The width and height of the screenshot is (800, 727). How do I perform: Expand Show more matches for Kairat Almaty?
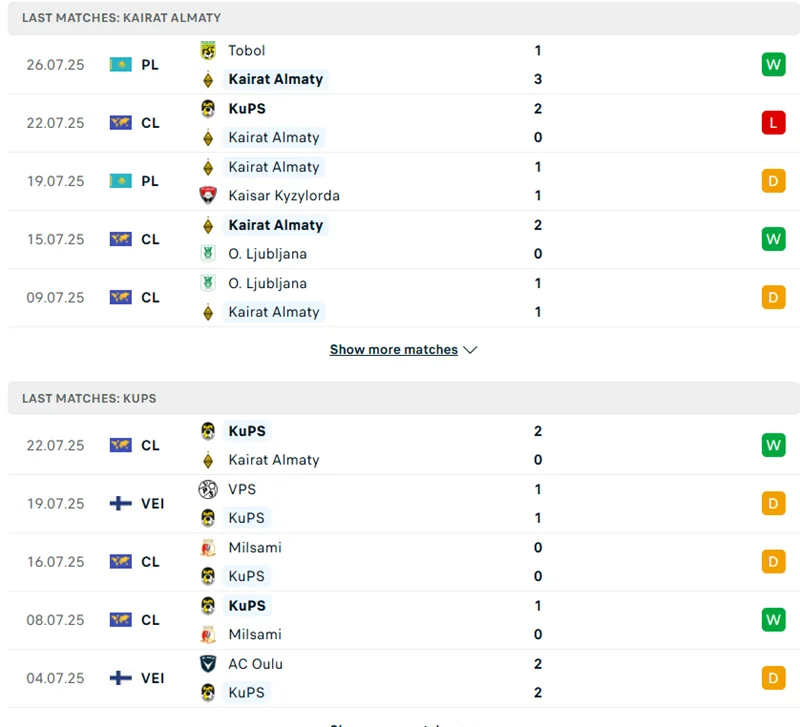click(393, 350)
